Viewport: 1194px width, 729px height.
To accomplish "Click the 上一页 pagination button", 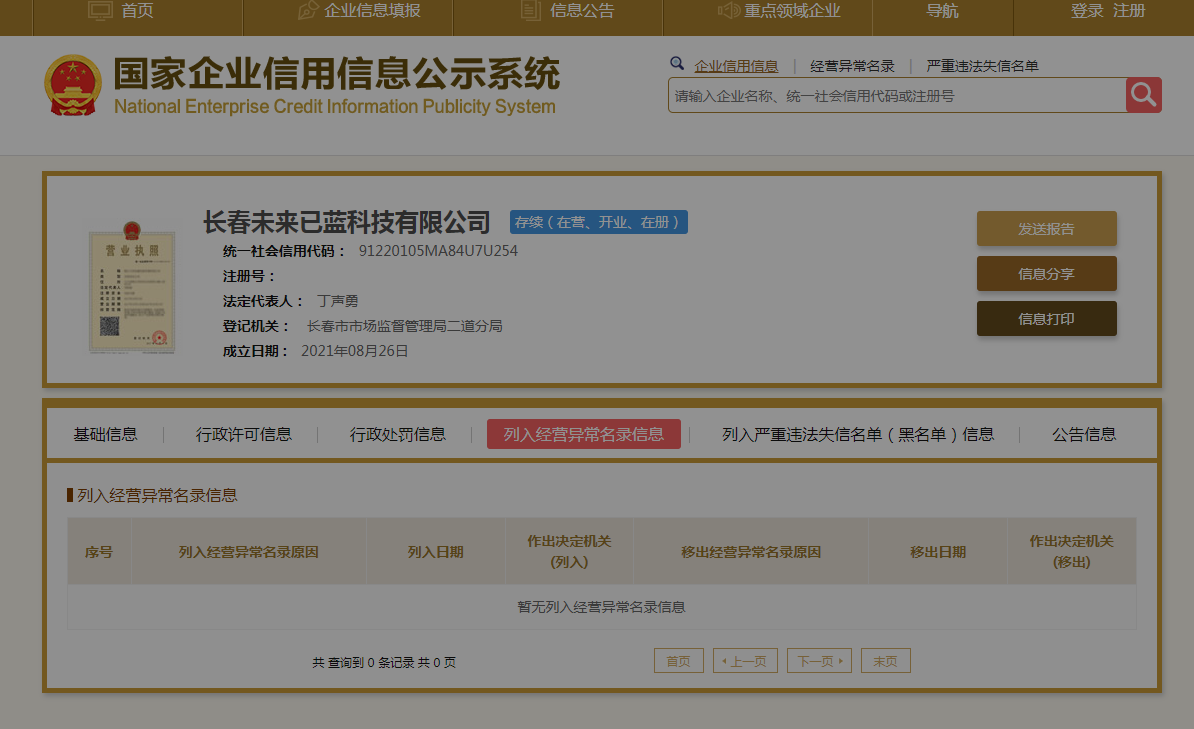I will (745, 660).
